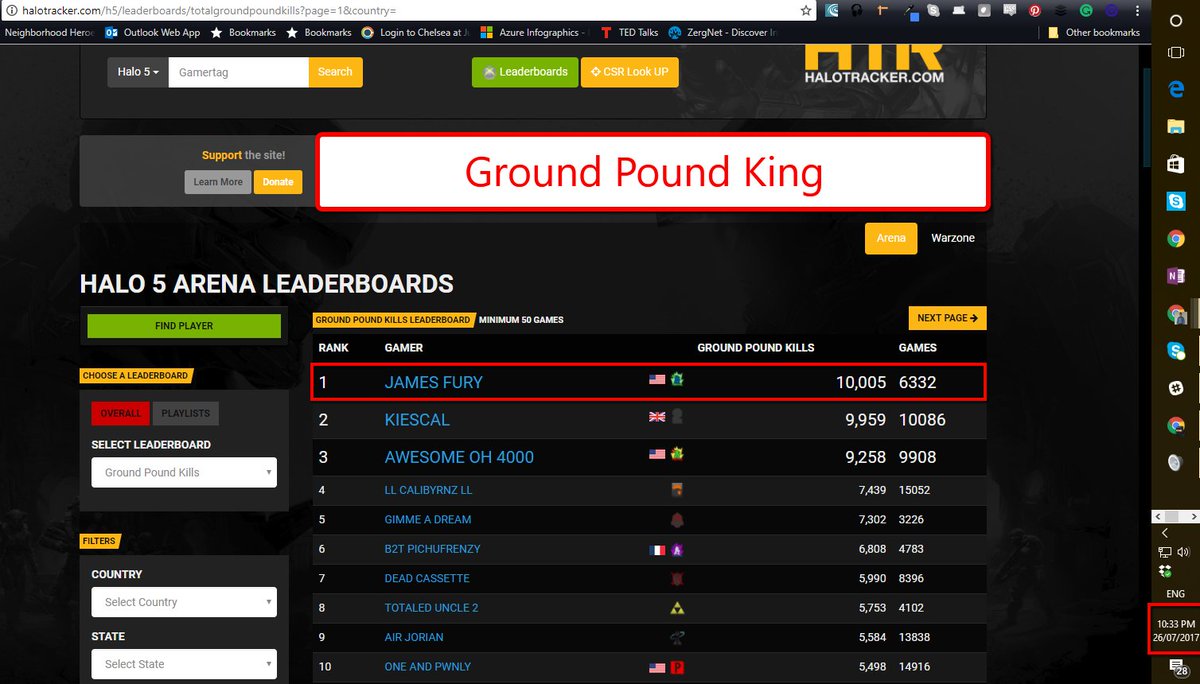Screen dimensions: 1200x684
Task: Click the triforce emblem for TOTALED UNCLE 2
Action: tap(677, 607)
